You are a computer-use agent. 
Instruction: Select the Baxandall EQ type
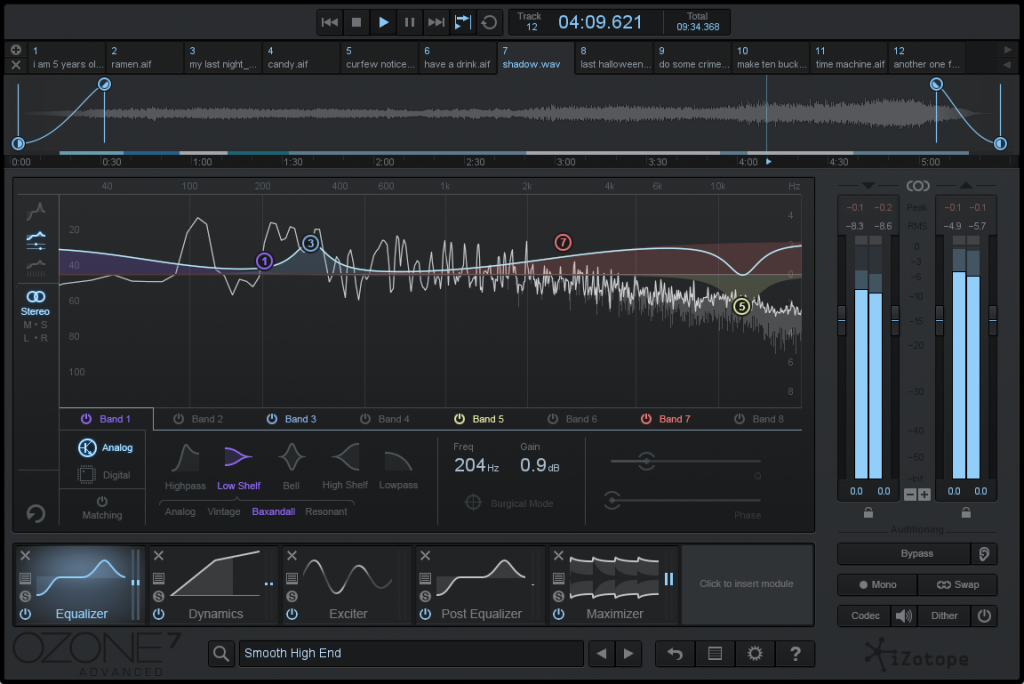pyautogui.click(x=274, y=511)
